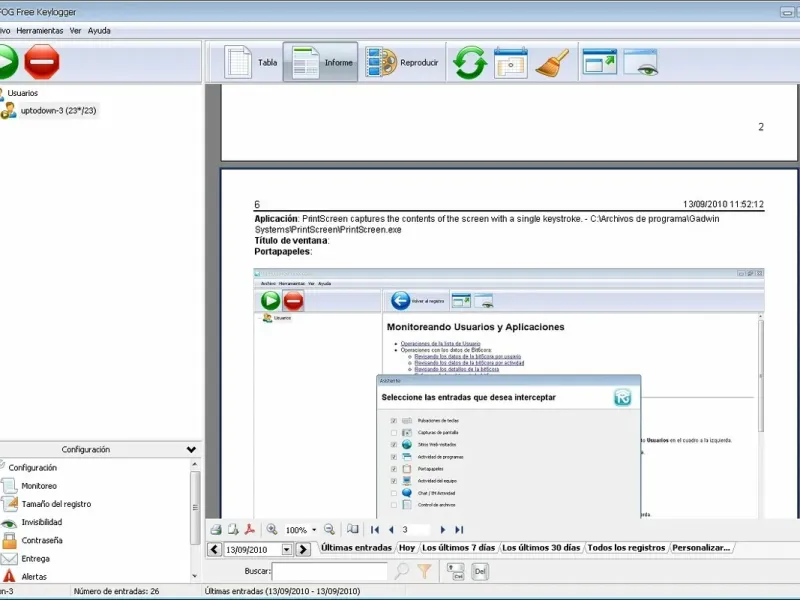Viewport: 800px width, 600px height.
Task: Click the window with eye icon
Action: tap(641, 62)
